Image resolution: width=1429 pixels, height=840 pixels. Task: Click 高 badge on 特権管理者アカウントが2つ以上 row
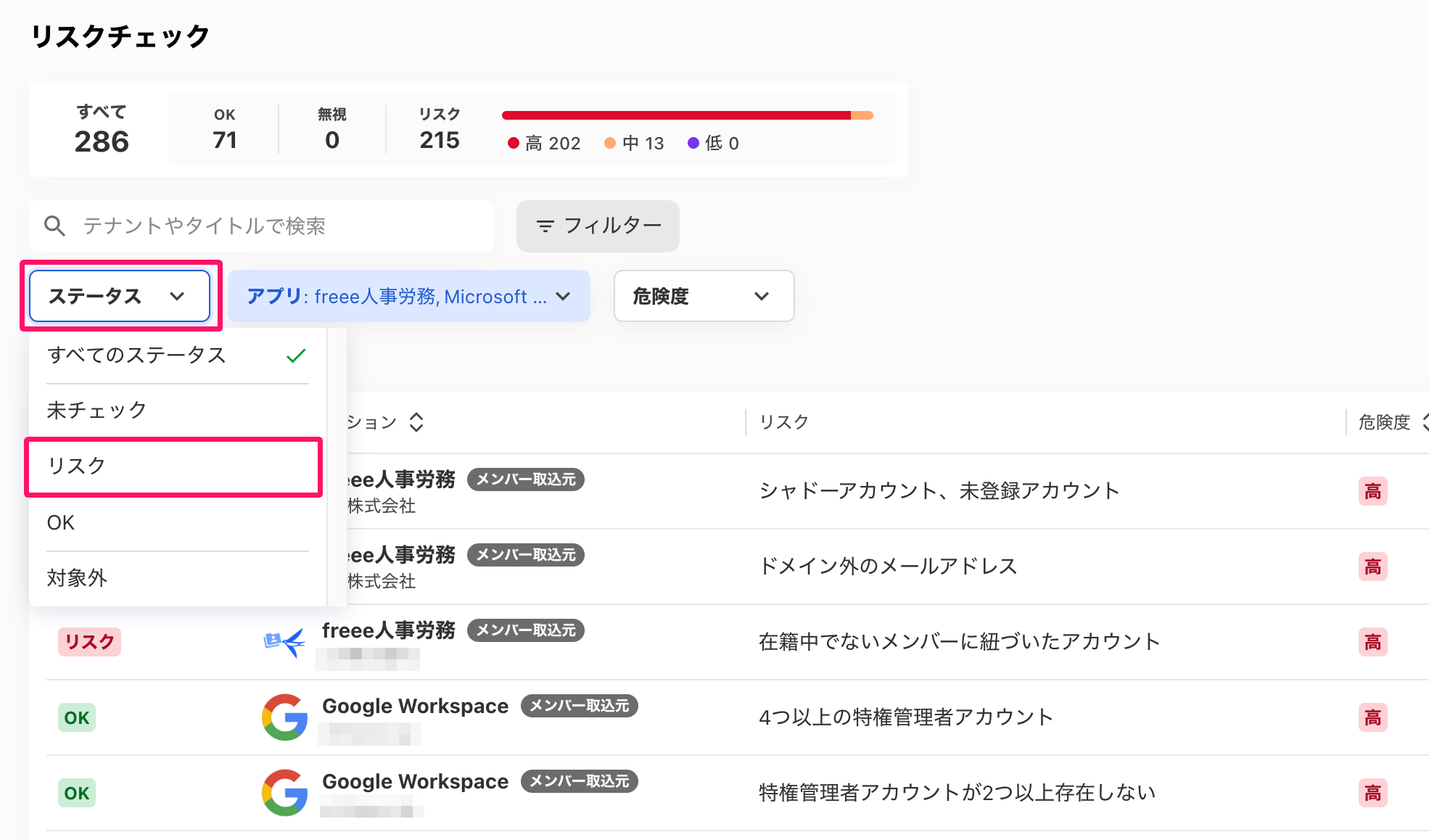(1373, 793)
